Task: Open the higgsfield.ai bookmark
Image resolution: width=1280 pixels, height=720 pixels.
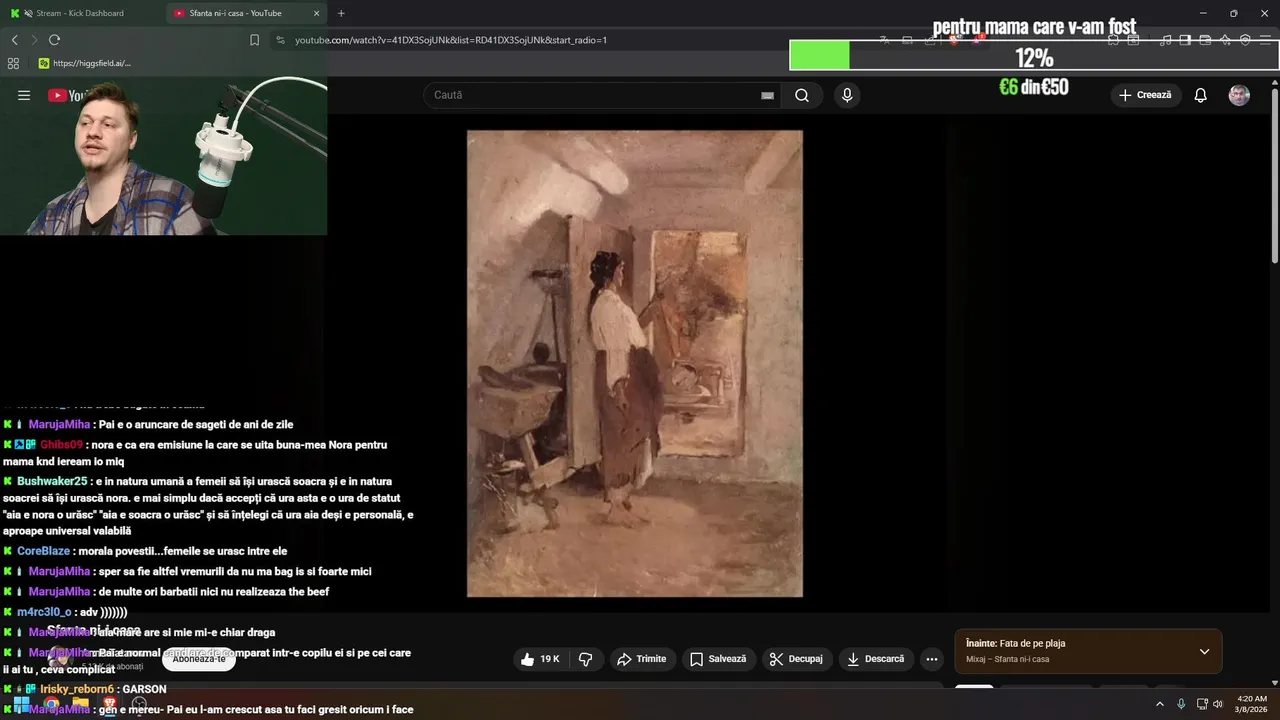Action: [x=84, y=63]
